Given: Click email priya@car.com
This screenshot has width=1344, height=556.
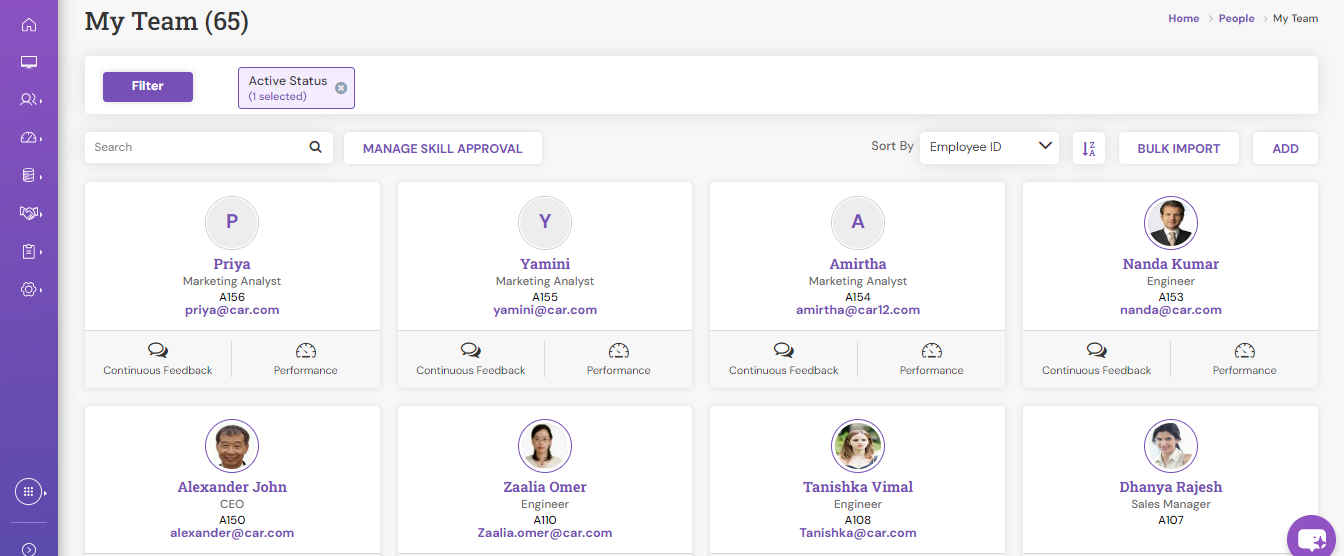Looking at the screenshot, I should click(232, 310).
